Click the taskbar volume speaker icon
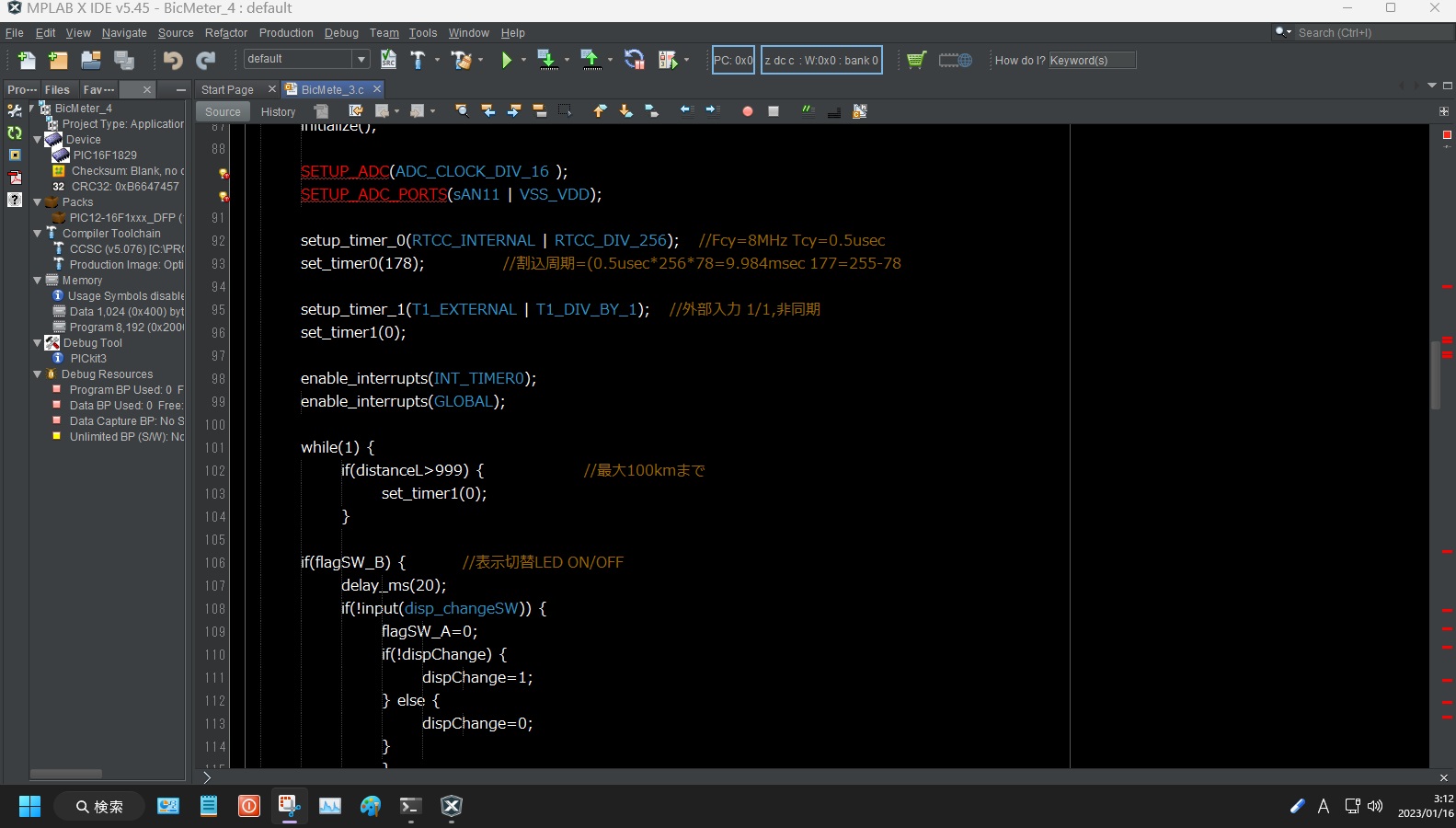 click(x=1375, y=806)
